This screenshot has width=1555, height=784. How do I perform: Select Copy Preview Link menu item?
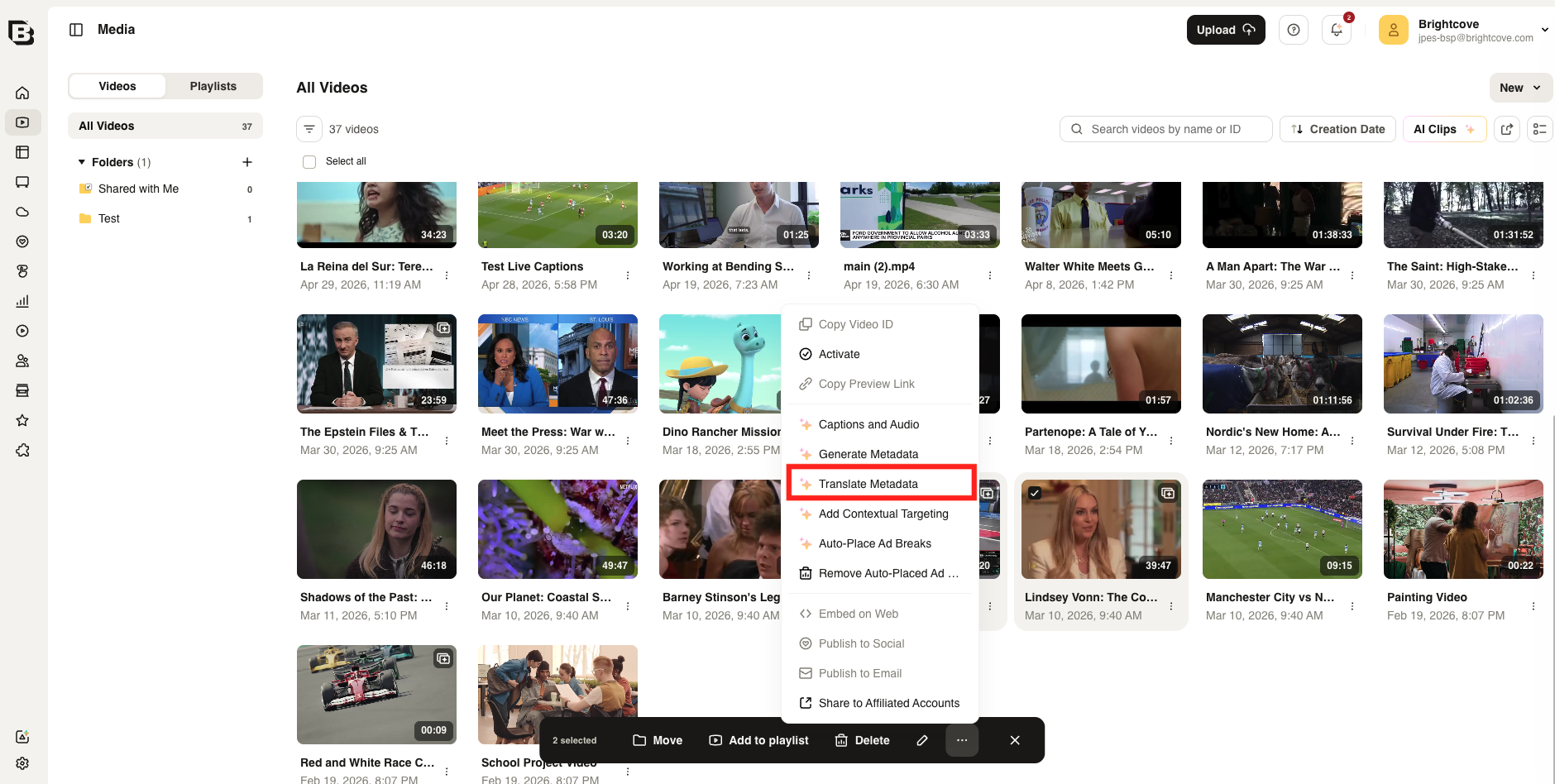click(x=880, y=384)
